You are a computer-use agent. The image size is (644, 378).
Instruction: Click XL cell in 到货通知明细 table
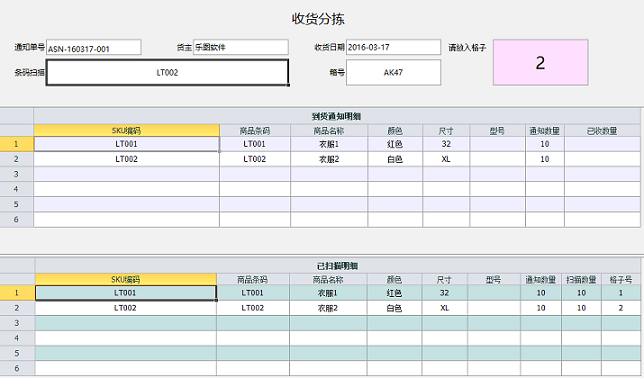[446, 159]
